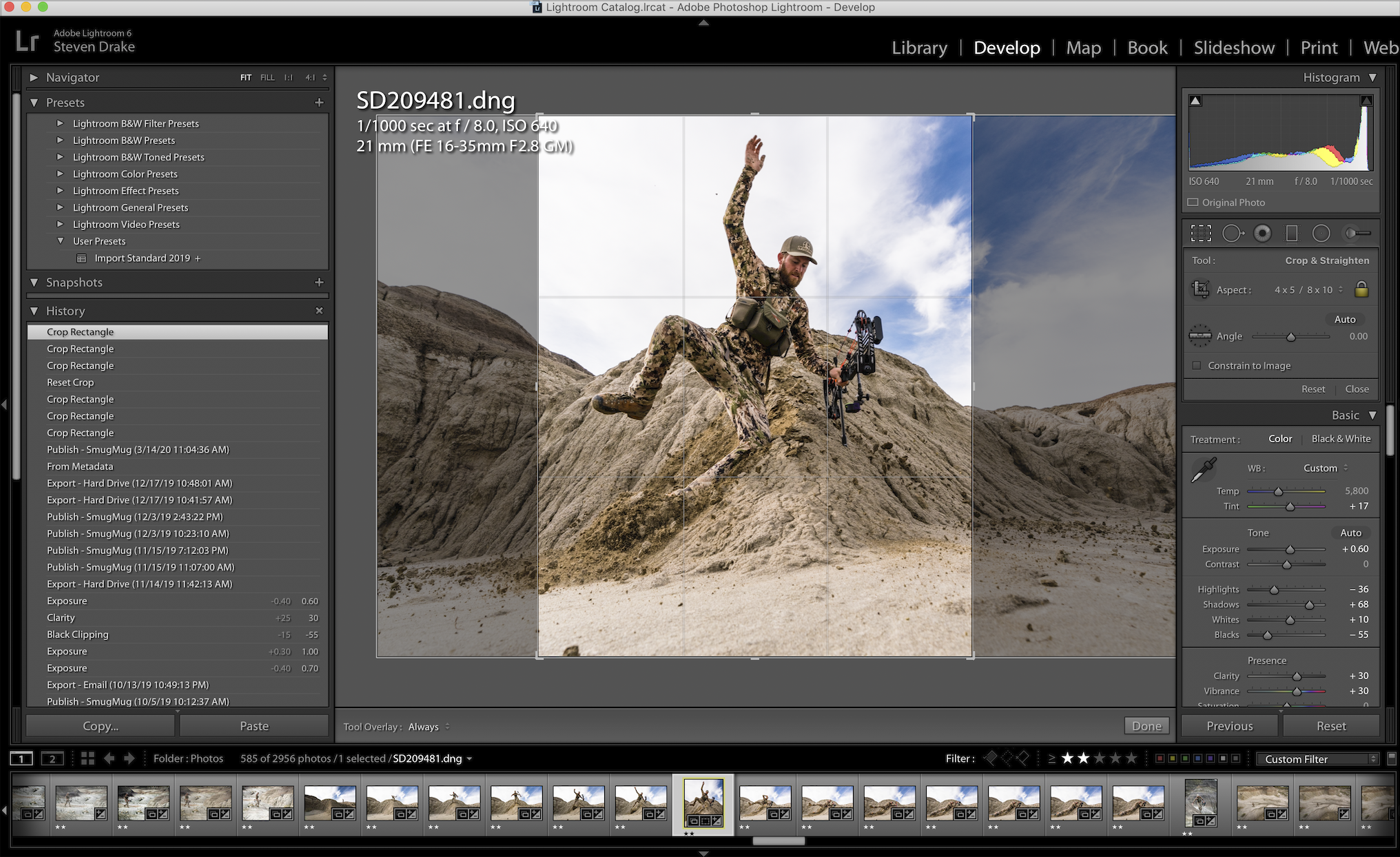This screenshot has height=857, width=1400.
Task: Set filter rating to three stars
Action: (x=1100, y=758)
